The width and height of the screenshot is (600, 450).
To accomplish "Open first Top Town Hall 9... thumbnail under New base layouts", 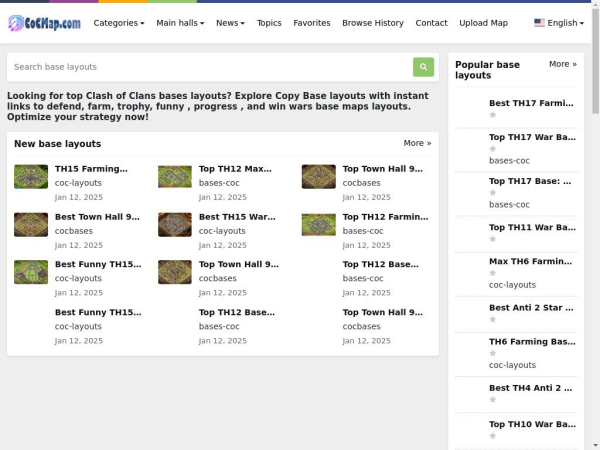I will pyautogui.click(x=319, y=177).
